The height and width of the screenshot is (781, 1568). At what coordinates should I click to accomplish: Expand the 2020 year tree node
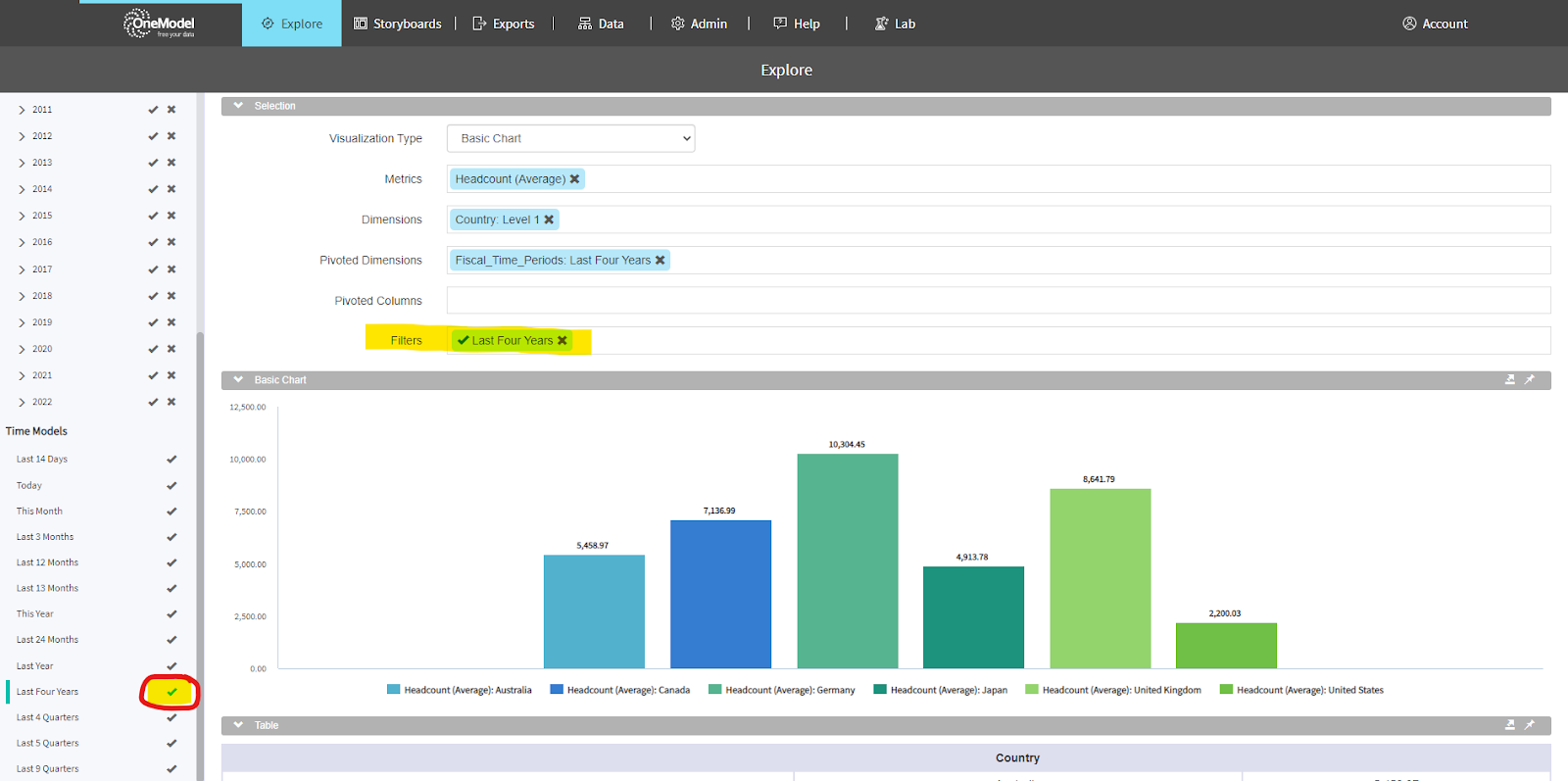22,349
